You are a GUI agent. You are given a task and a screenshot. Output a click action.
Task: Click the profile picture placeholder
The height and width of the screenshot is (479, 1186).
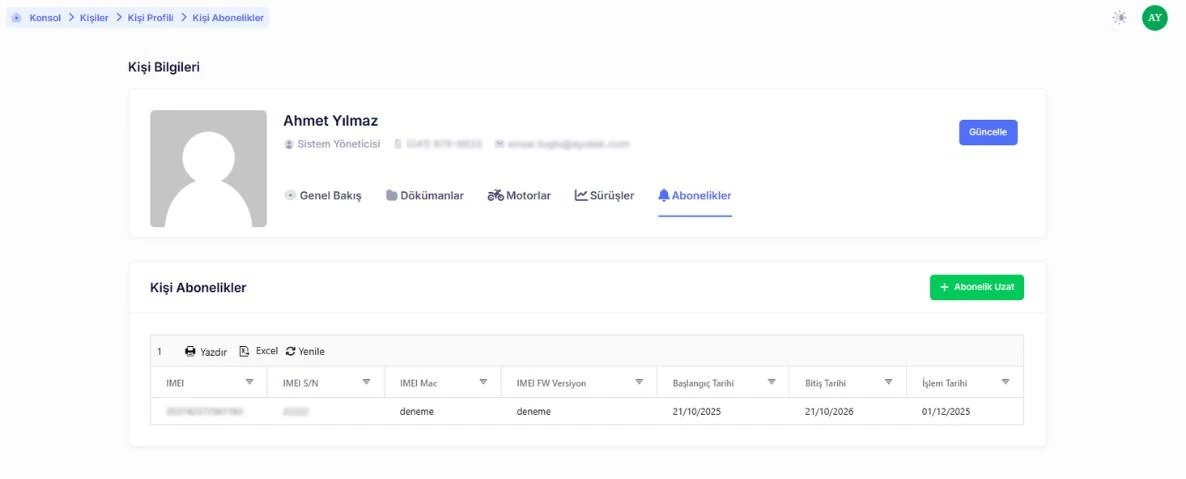(208, 169)
